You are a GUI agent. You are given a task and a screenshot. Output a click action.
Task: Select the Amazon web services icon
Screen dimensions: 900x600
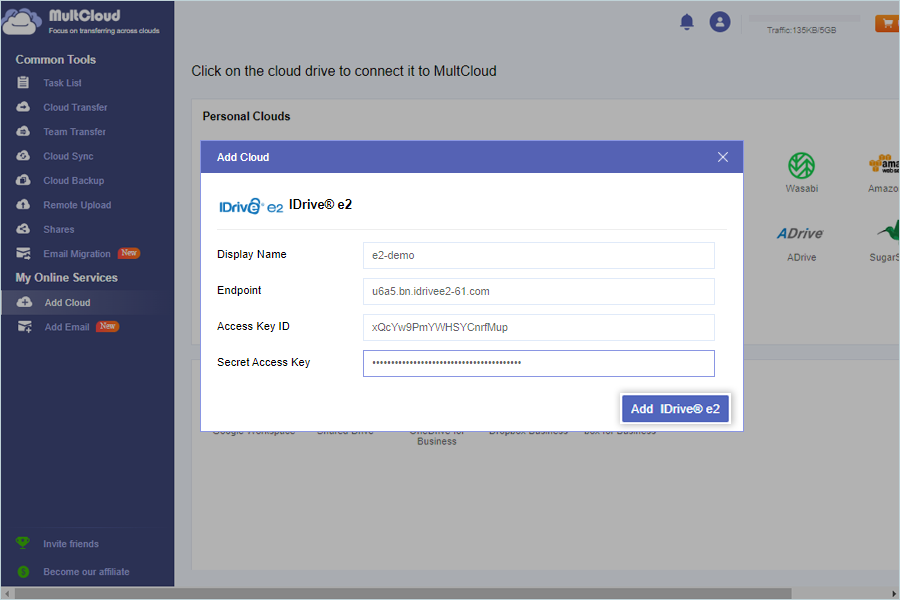click(x=884, y=164)
